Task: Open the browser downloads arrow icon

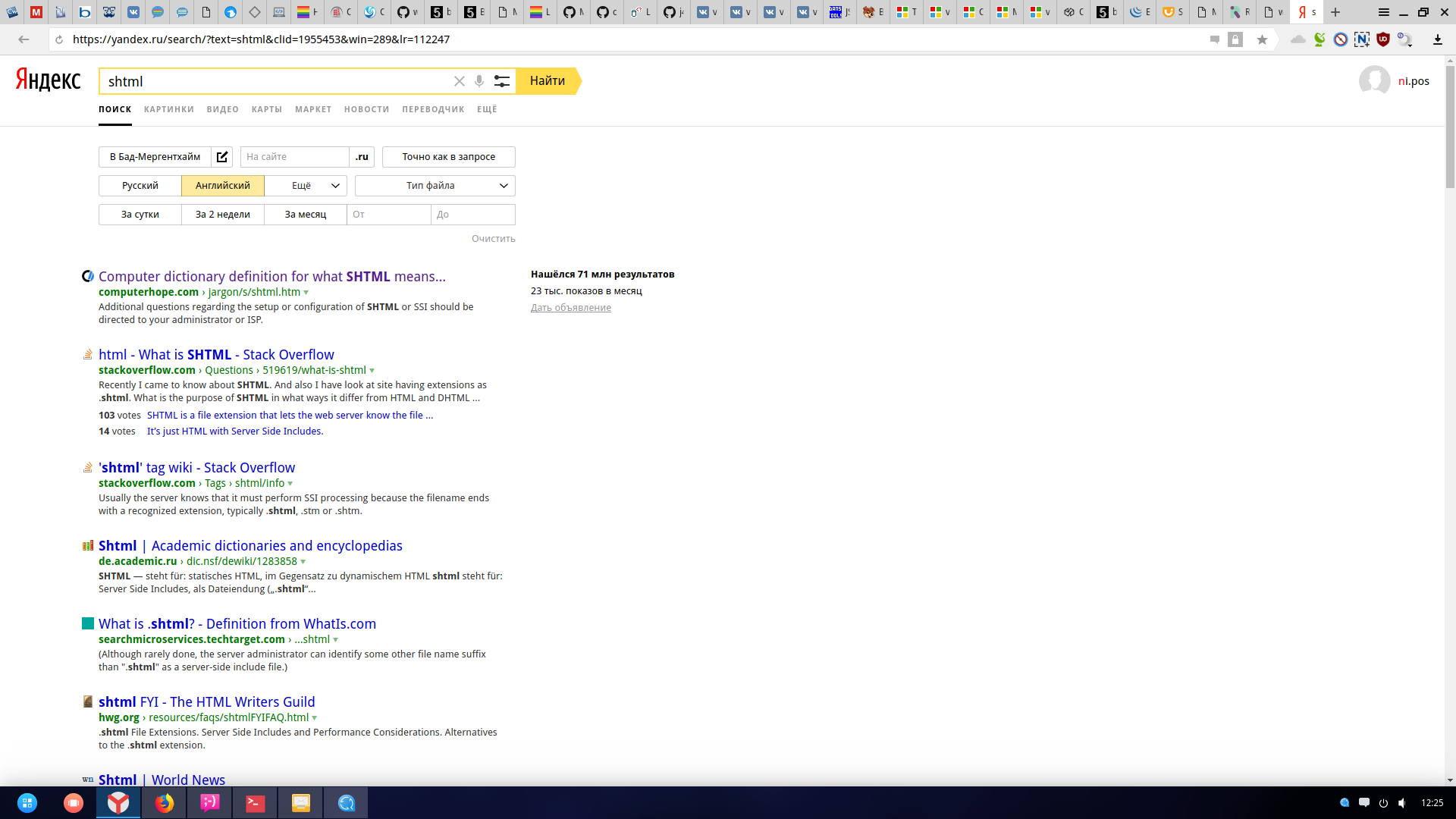Action: (1437, 39)
